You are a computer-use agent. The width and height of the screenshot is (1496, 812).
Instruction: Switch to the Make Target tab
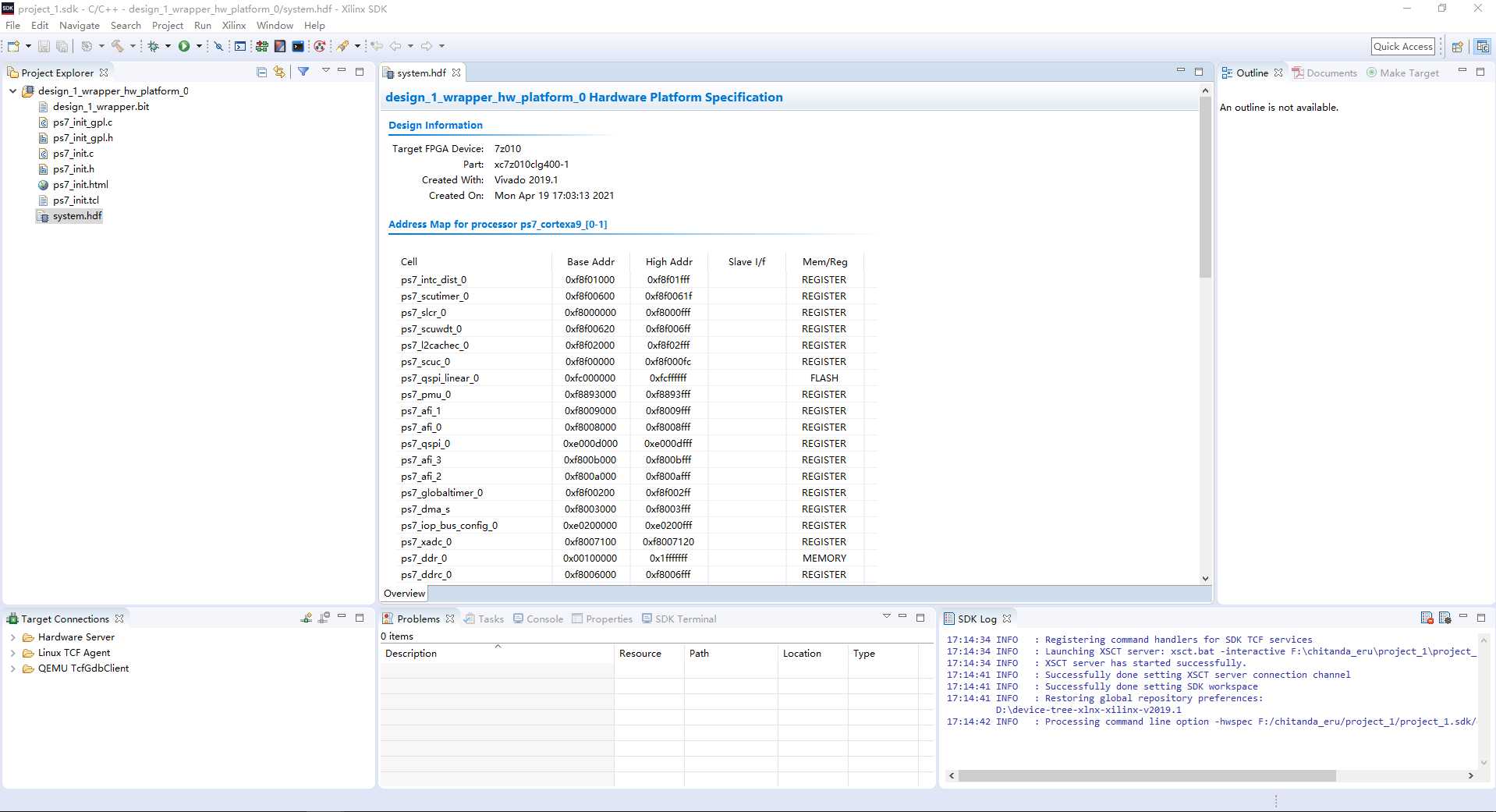point(1403,73)
